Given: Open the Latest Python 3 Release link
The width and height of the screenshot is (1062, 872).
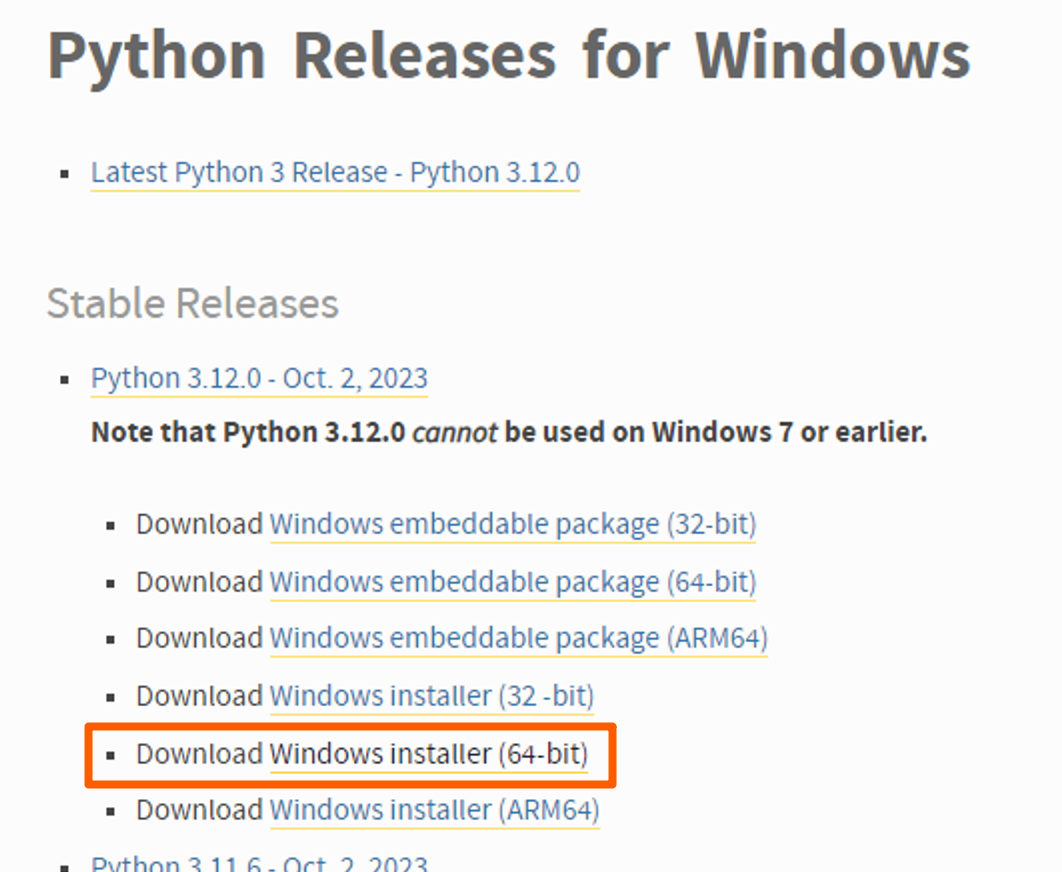Looking at the screenshot, I should click(334, 172).
